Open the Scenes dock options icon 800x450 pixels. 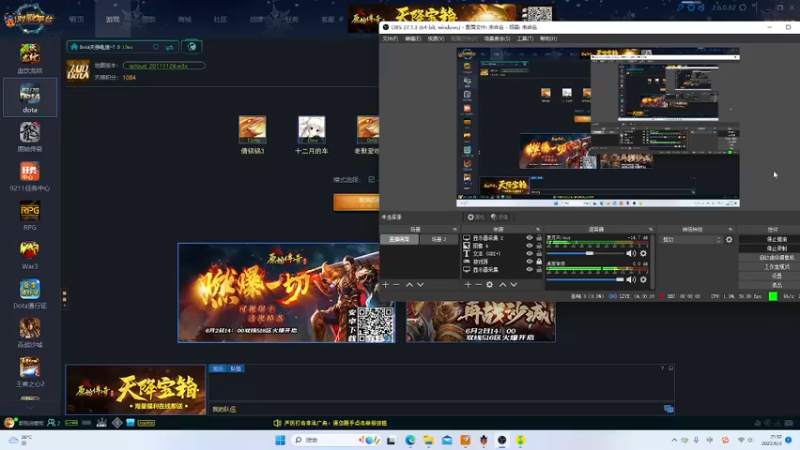click(x=455, y=229)
